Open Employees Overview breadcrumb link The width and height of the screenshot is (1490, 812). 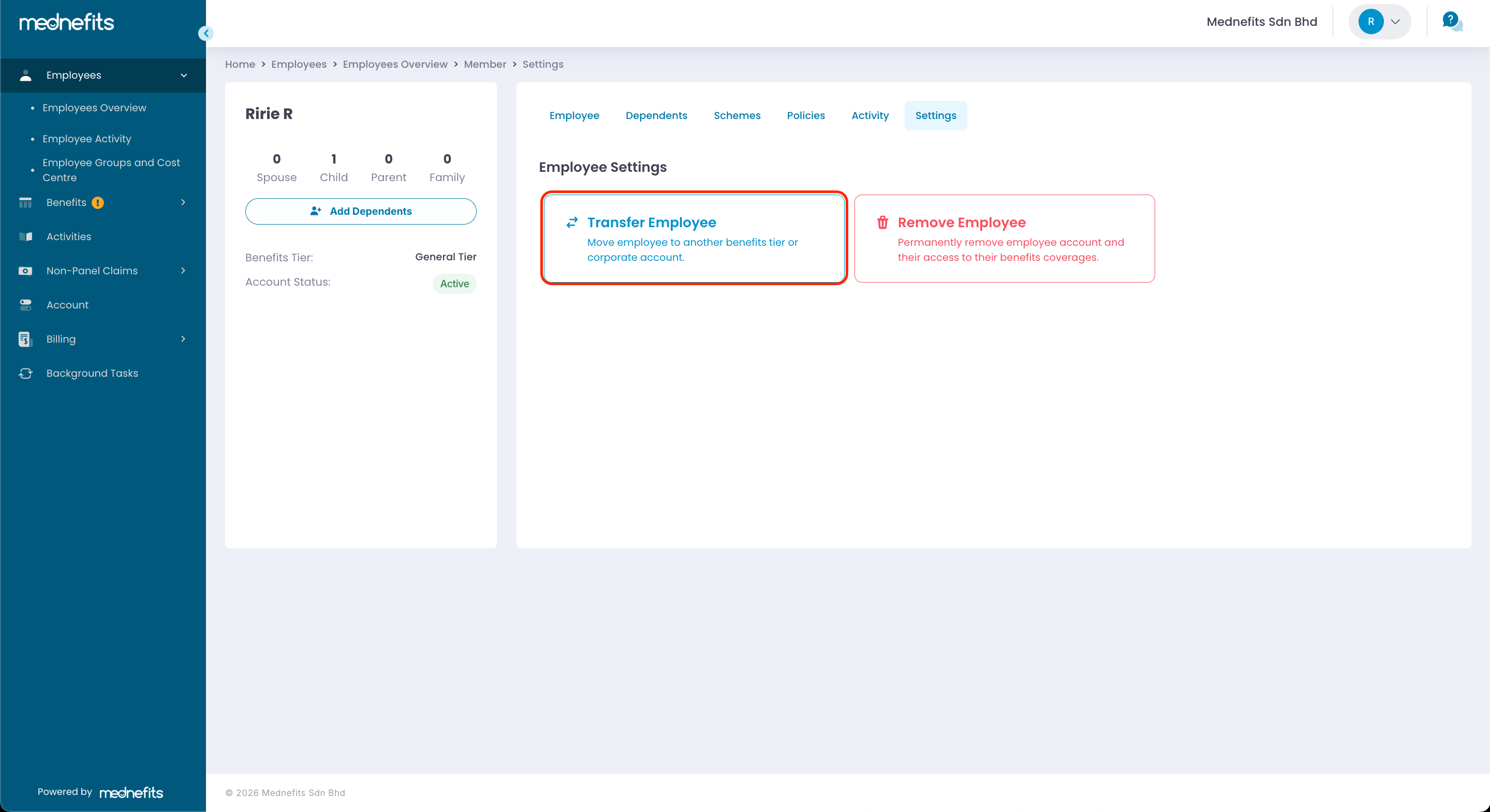(394, 64)
